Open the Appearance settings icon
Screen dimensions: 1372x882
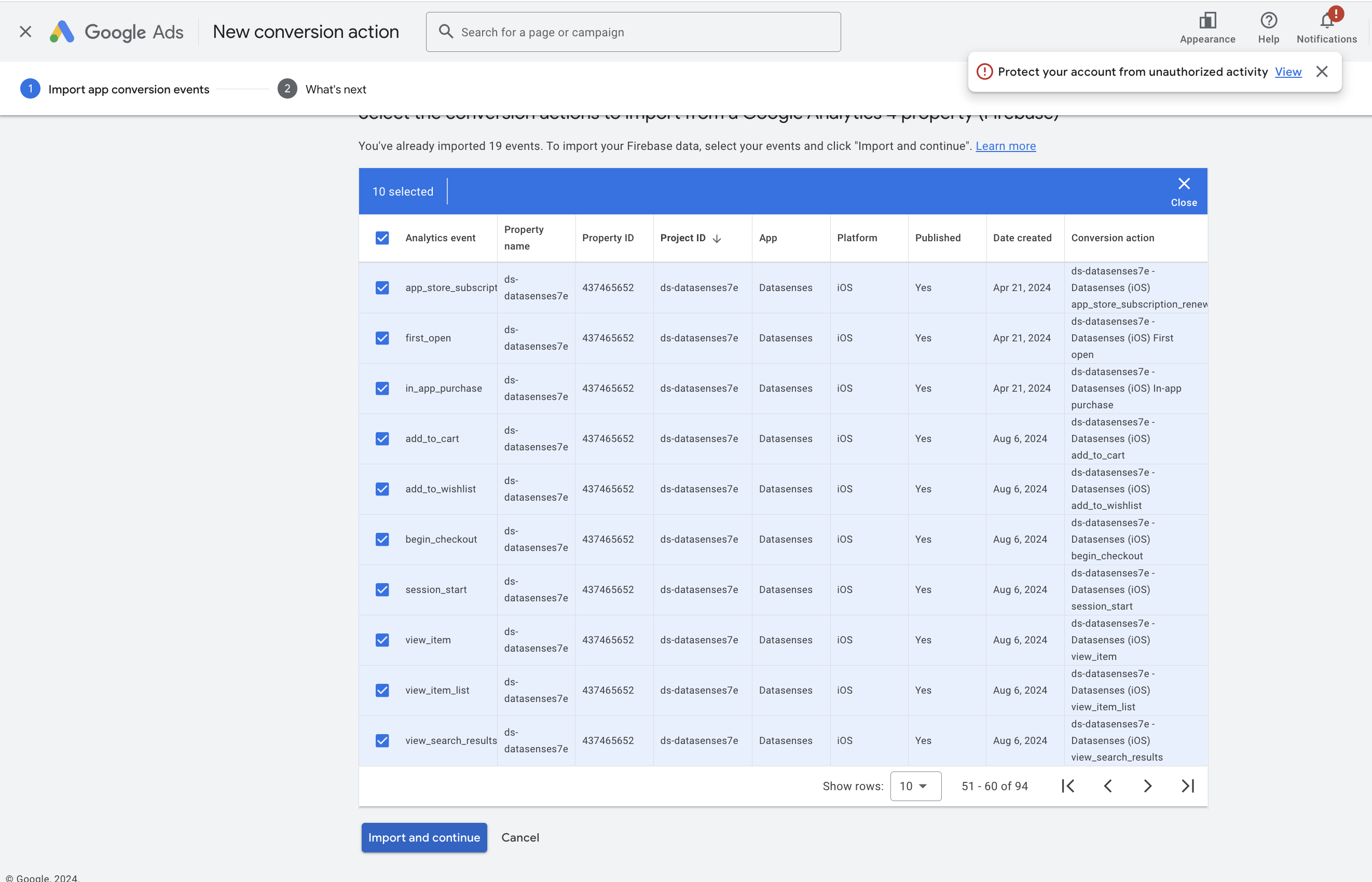point(1207,27)
